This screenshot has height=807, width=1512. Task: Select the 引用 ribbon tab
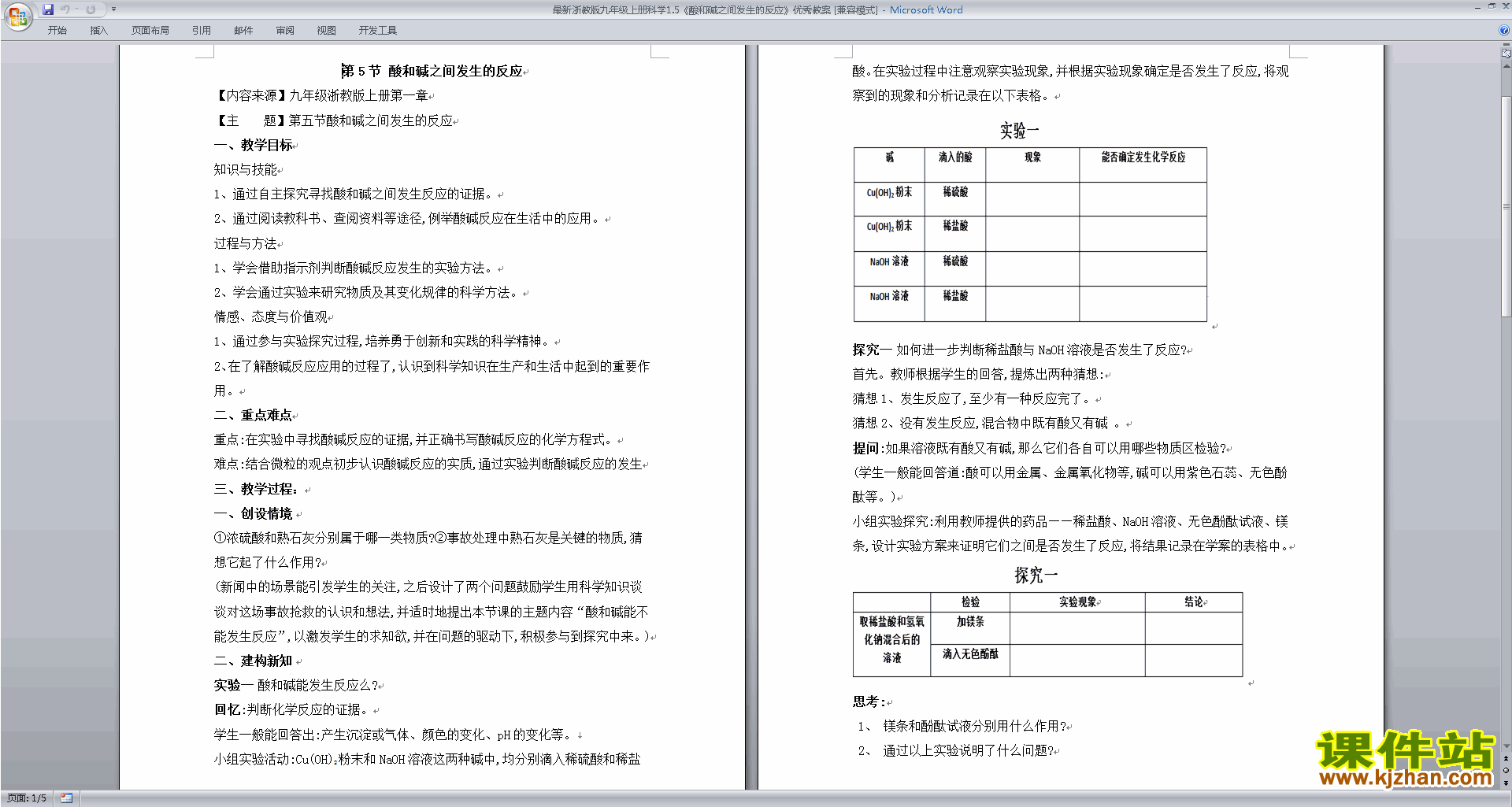[x=201, y=31]
